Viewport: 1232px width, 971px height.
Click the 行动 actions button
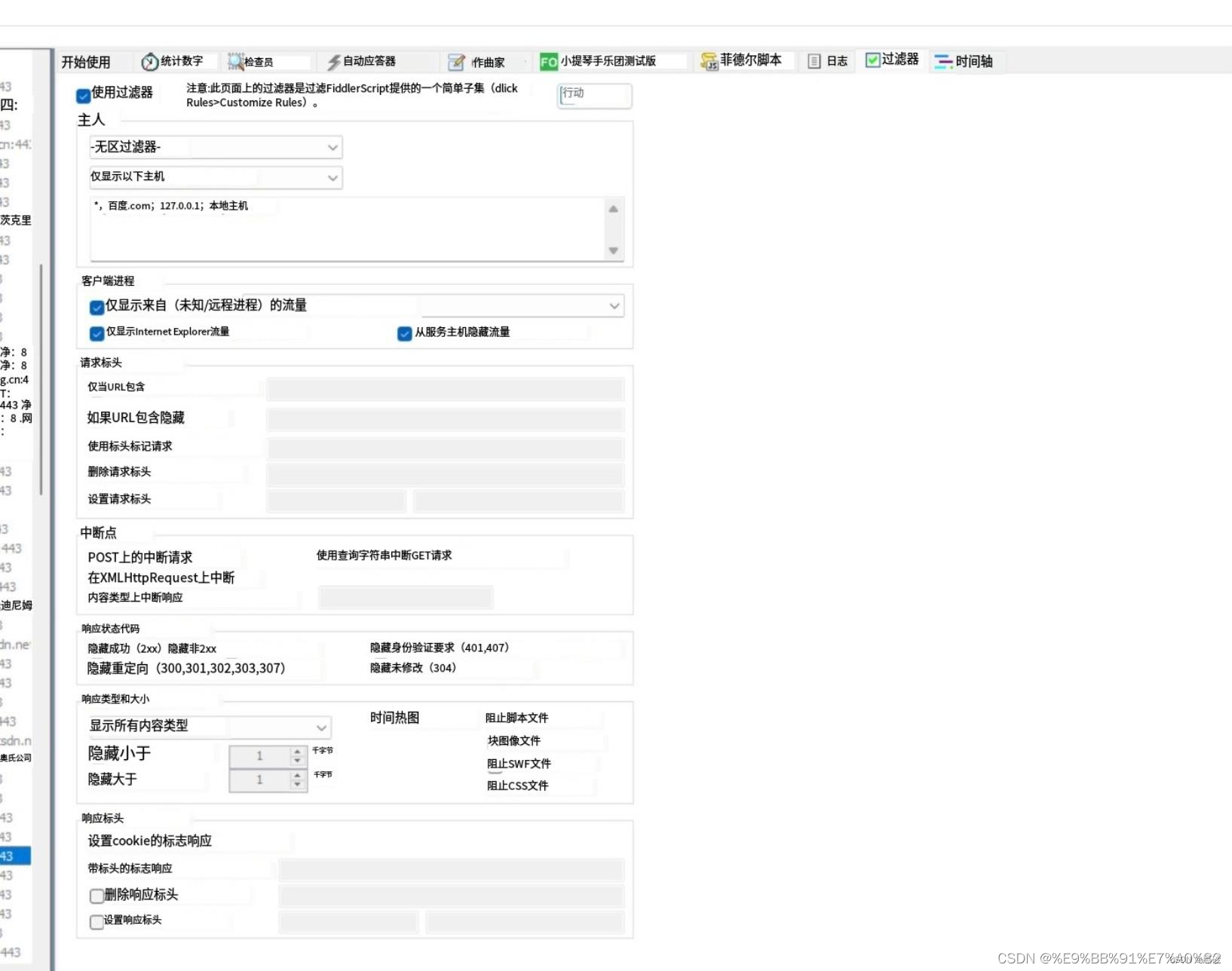[x=593, y=96]
